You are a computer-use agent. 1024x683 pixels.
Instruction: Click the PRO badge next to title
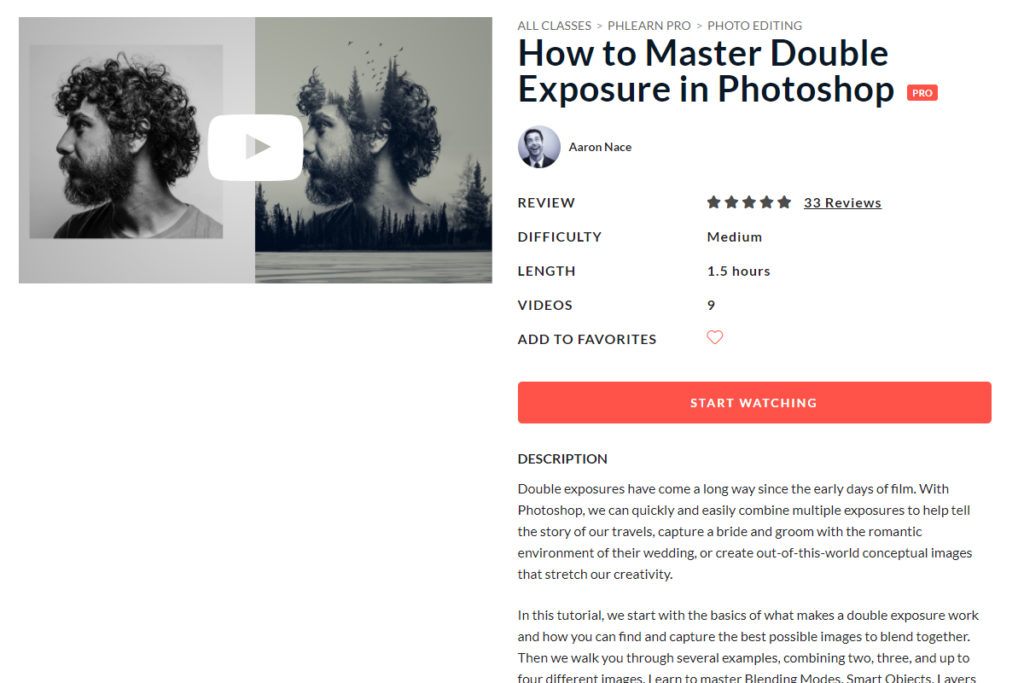pyautogui.click(x=922, y=93)
